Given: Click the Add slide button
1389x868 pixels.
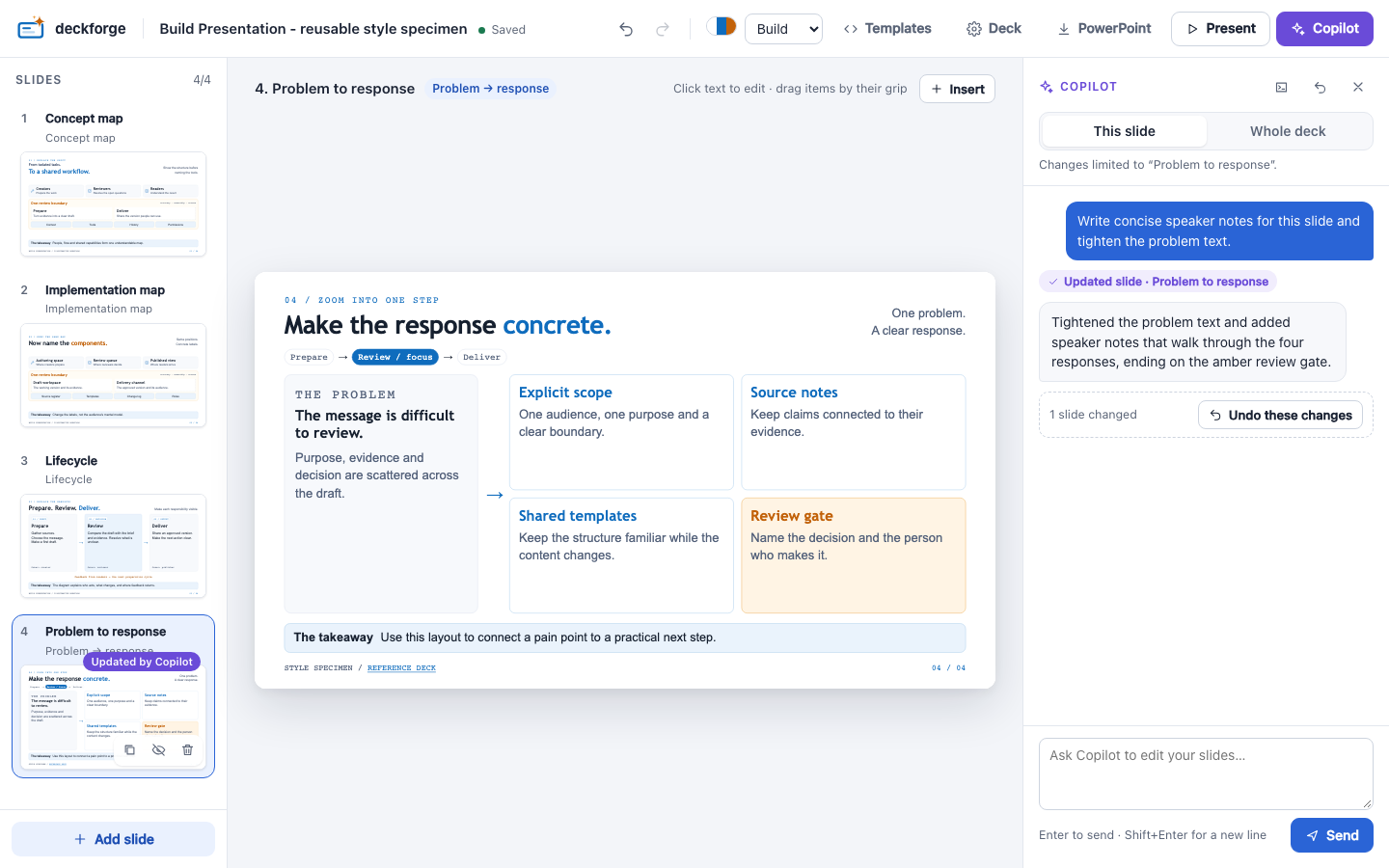Looking at the screenshot, I should [113, 839].
